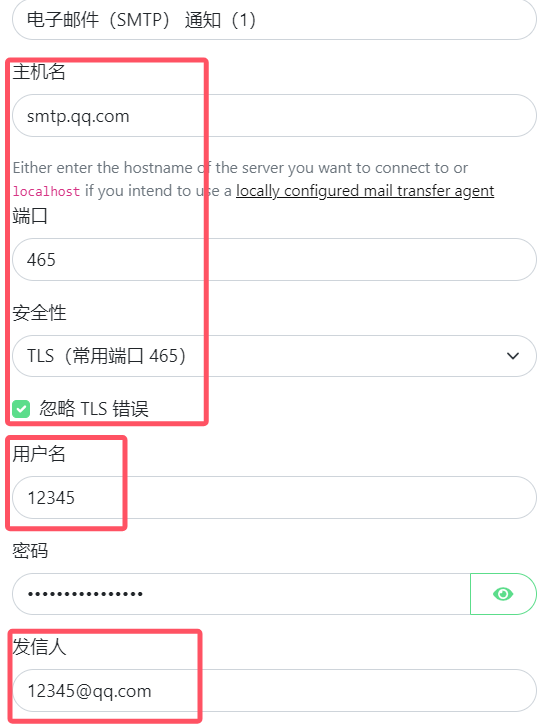Click the hostname help text starting with Either

253,179
